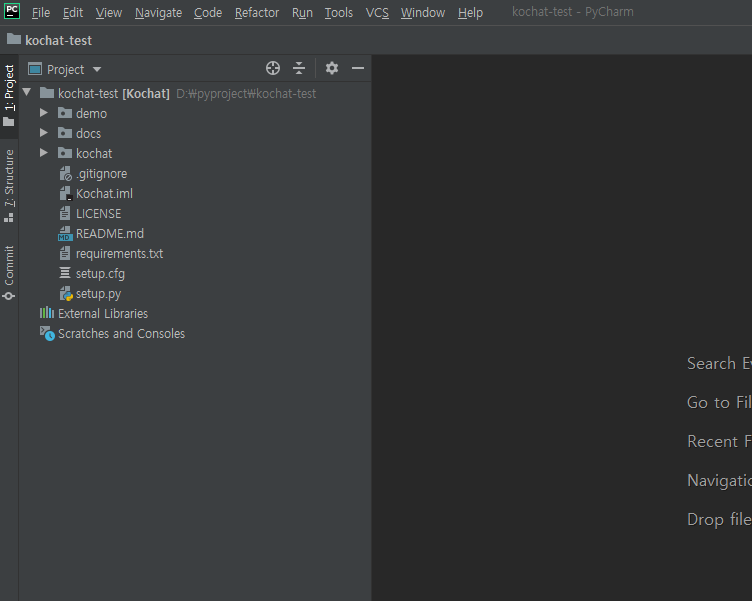Select README.md in the project tree
The height and width of the screenshot is (601, 752).
pos(110,234)
